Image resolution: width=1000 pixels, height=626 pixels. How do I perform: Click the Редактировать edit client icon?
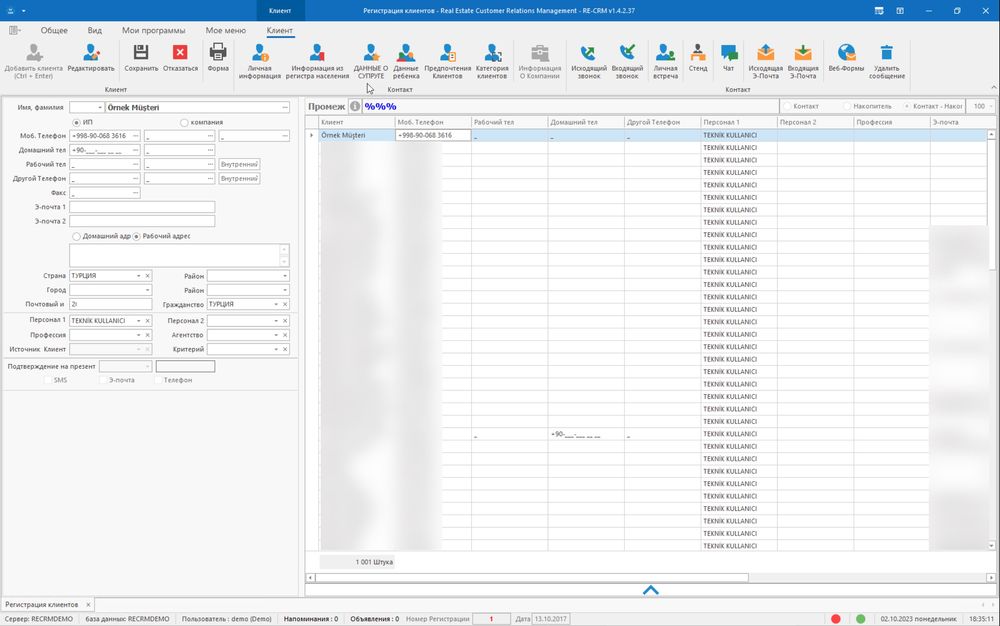click(91, 53)
